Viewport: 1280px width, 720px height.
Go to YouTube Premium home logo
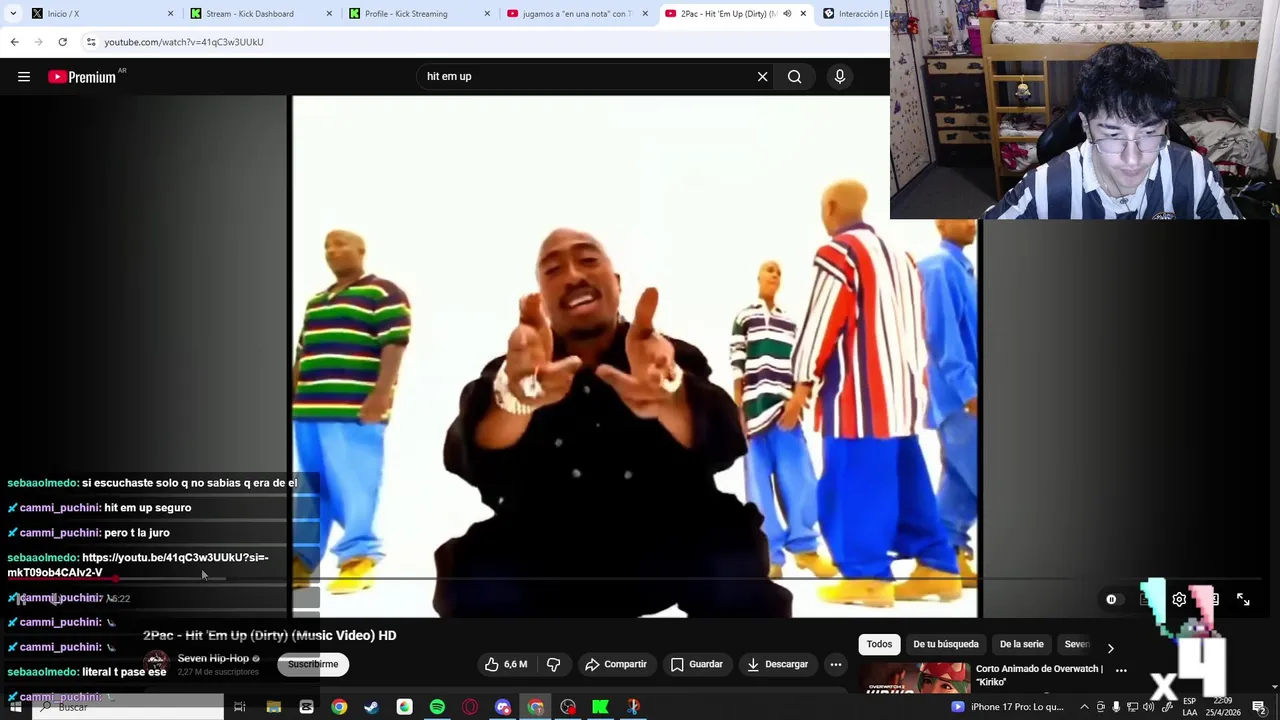click(82, 77)
